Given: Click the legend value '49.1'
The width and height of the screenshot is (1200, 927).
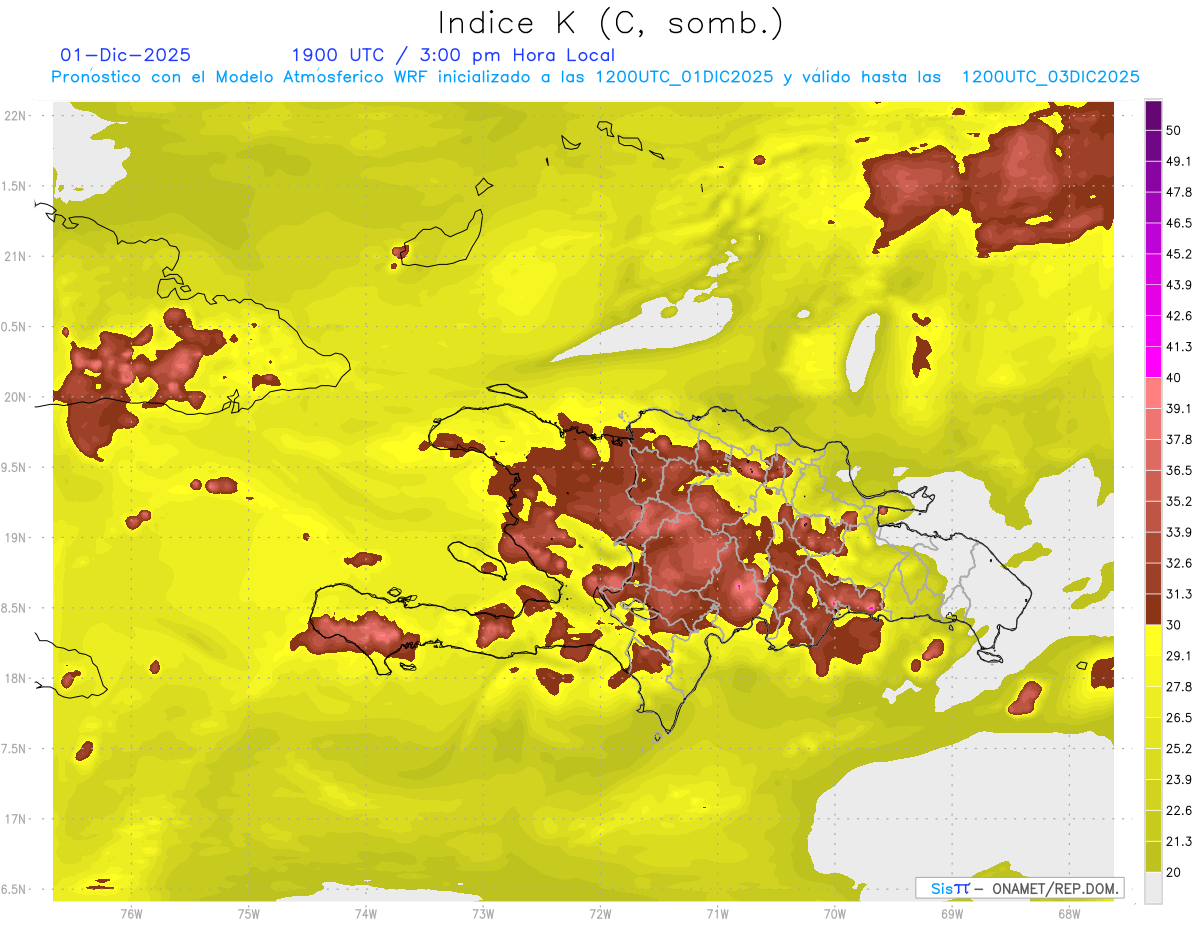Looking at the screenshot, I should (1180, 161).
